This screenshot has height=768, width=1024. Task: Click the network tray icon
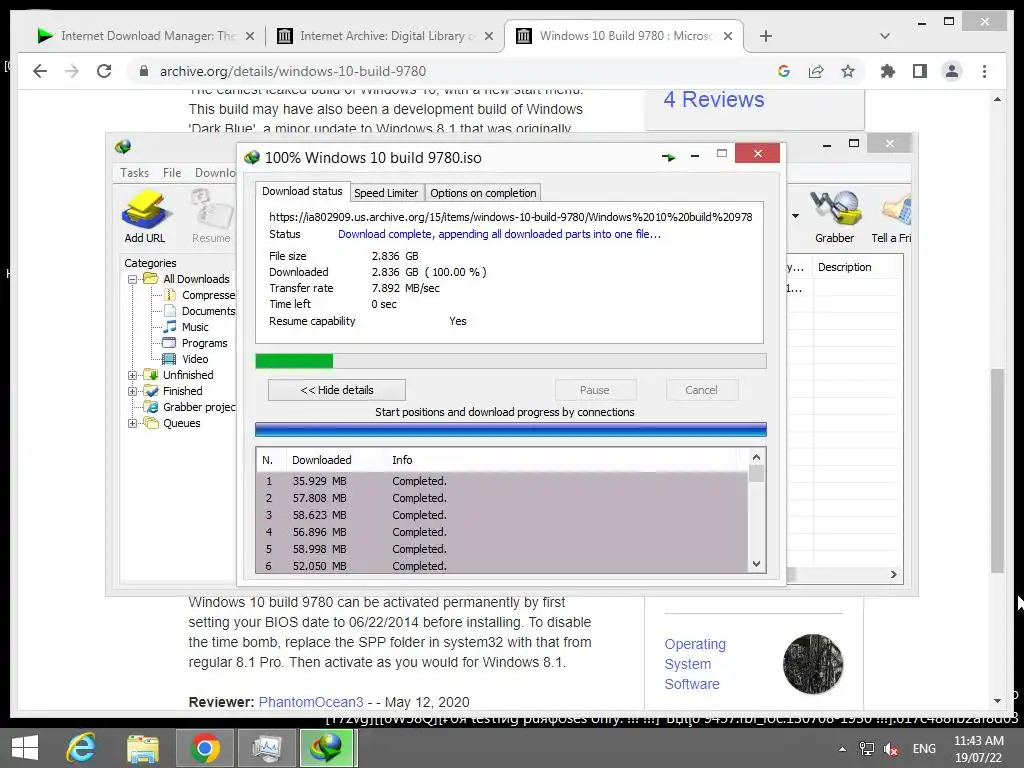[867, 749]
